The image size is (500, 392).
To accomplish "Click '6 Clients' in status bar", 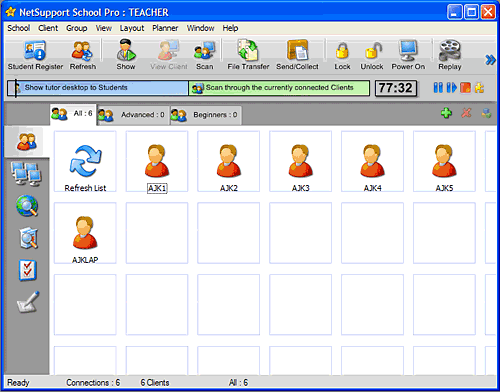I will 155,382.
